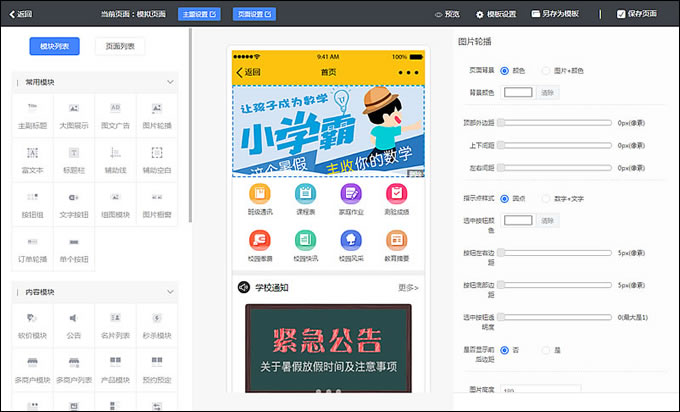Add the 公告 module
The height and width of the screenshot is (412, 680).
[74, 326]
